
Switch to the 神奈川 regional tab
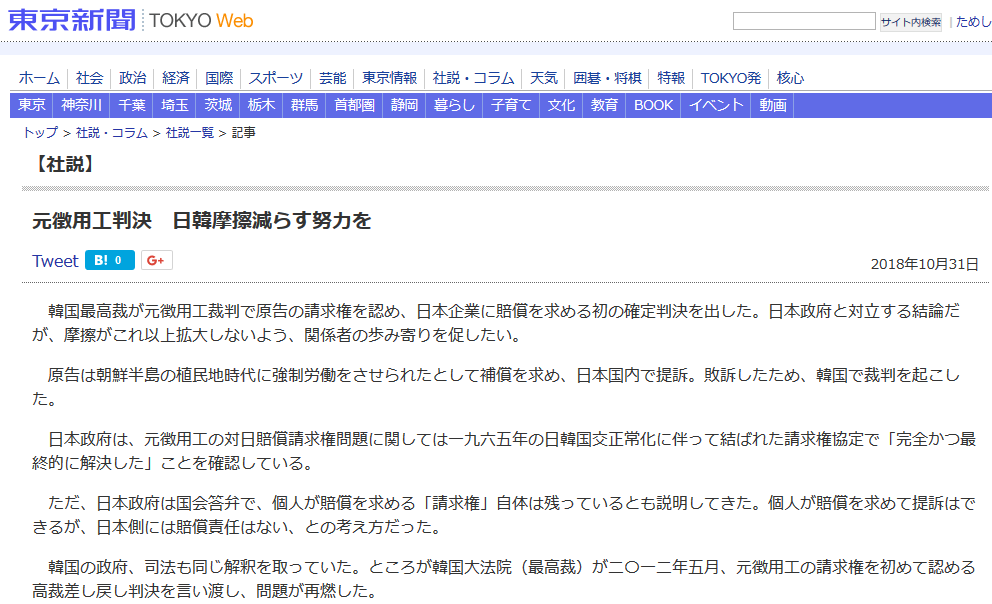81,105
